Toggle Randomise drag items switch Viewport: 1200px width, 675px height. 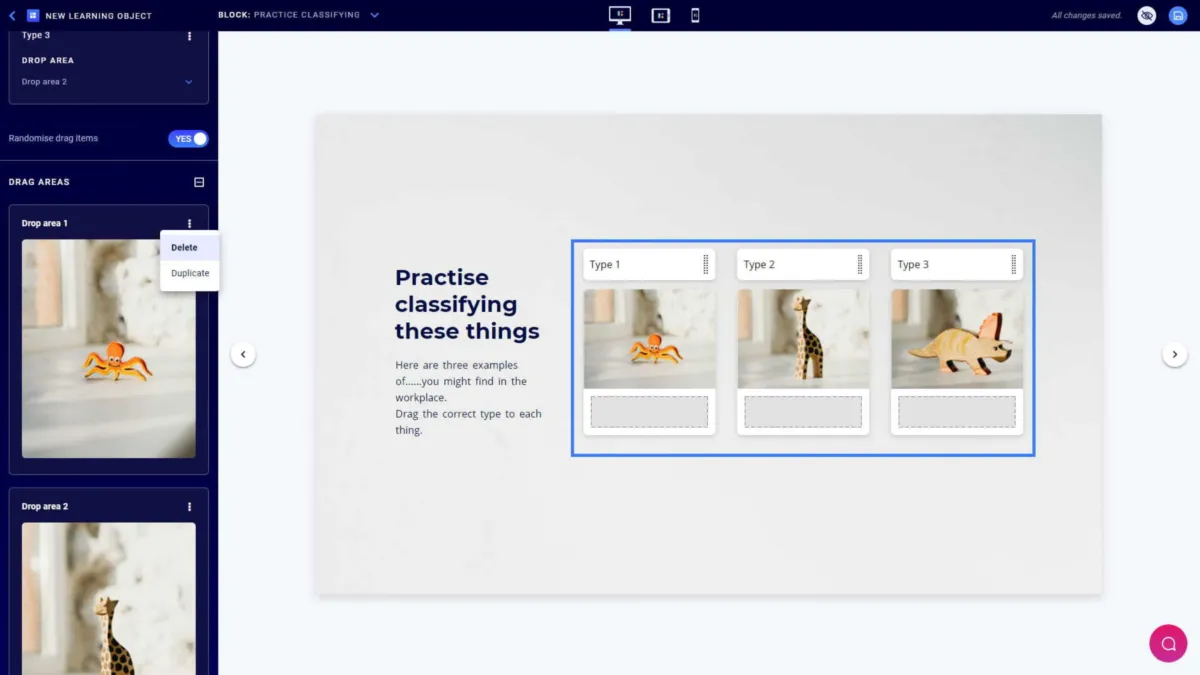[x=188, y=139]
